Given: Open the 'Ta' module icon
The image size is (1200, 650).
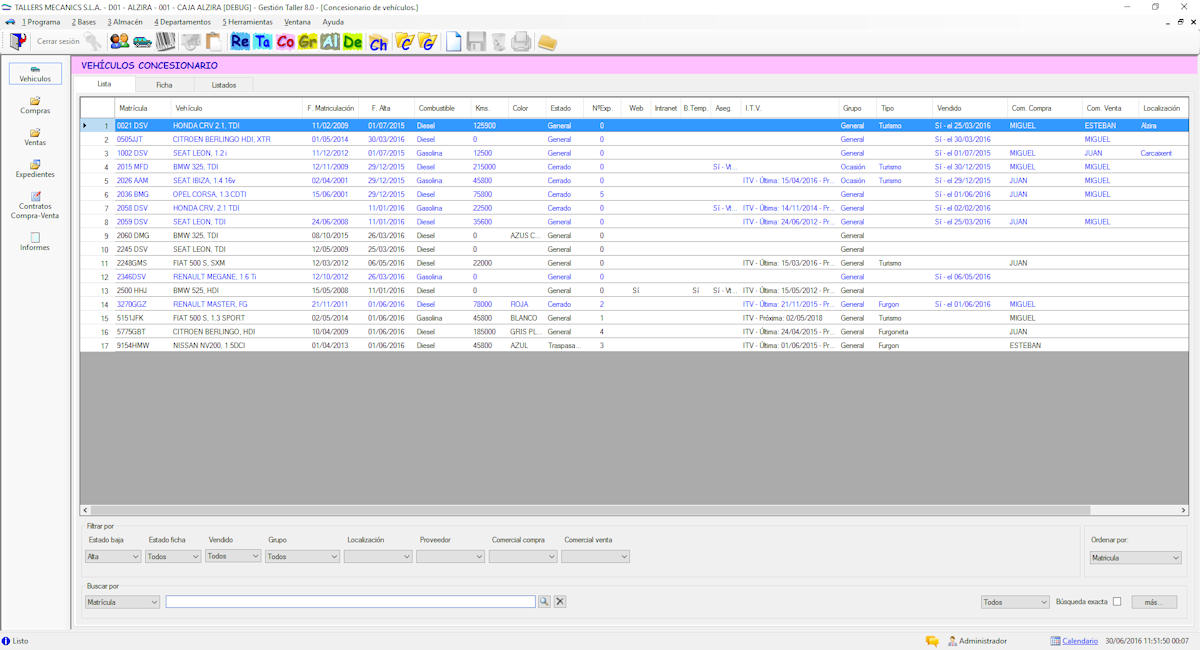Looking at the screenshot, I should (263, 41).
